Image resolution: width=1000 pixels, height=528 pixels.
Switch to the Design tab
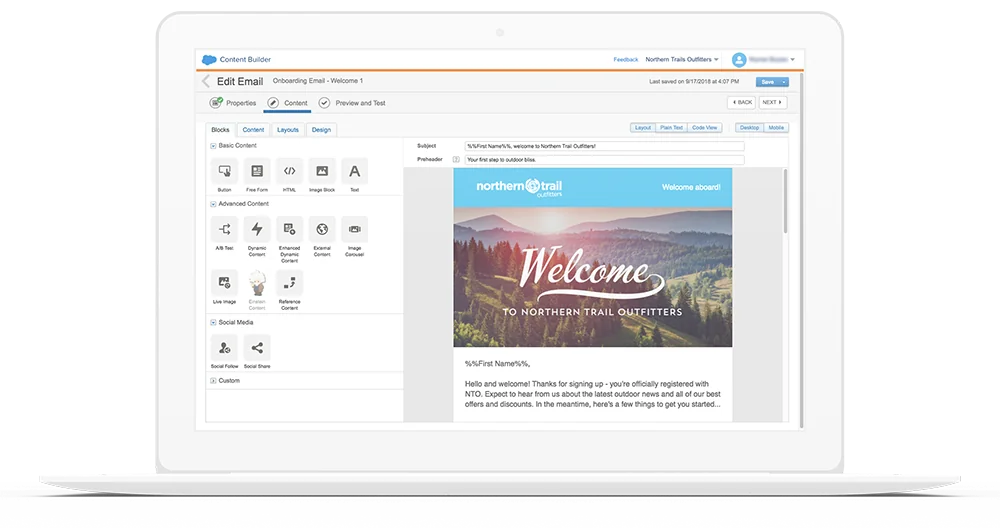pyautogui.click(x=321, y=129)
